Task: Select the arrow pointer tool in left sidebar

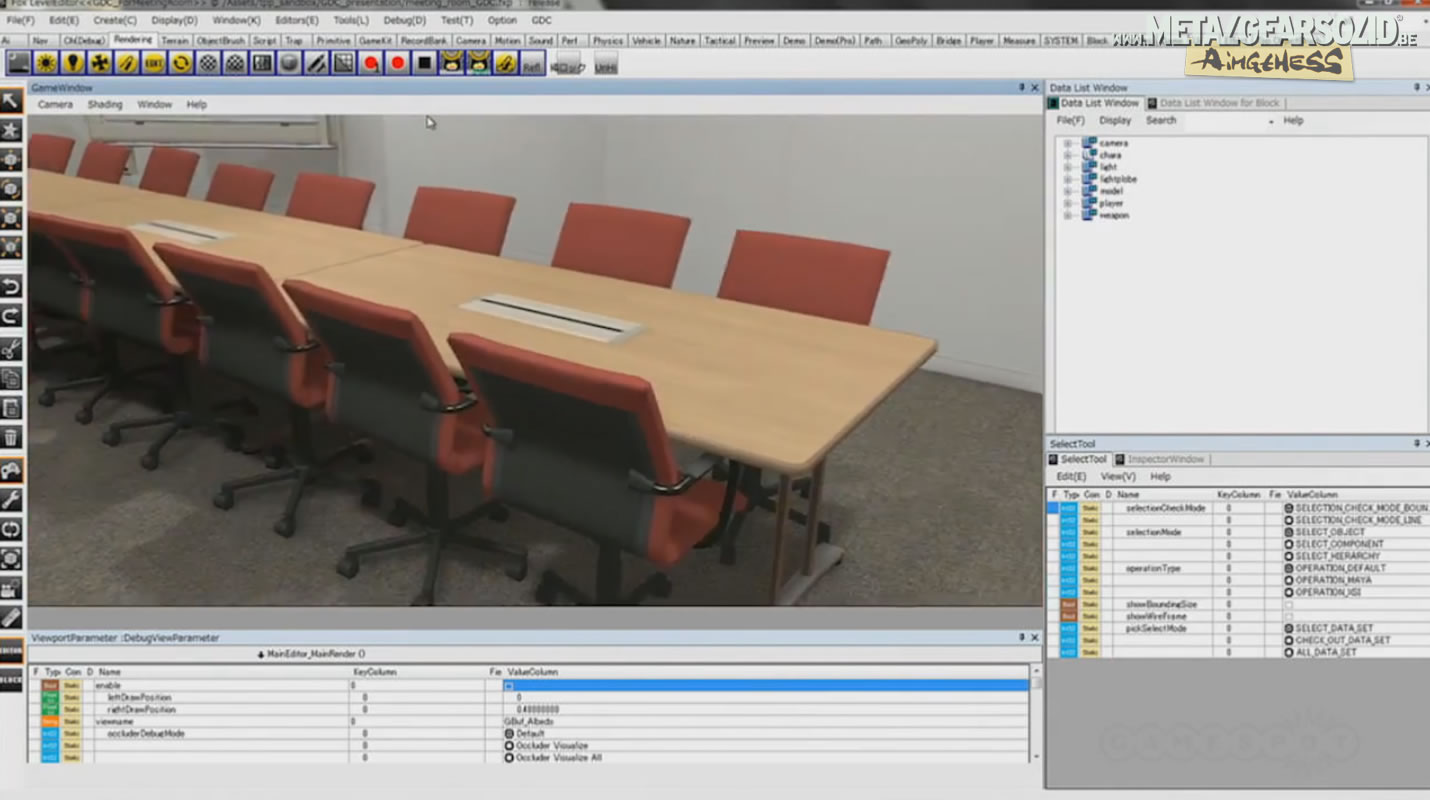Action: click(11, 100)
